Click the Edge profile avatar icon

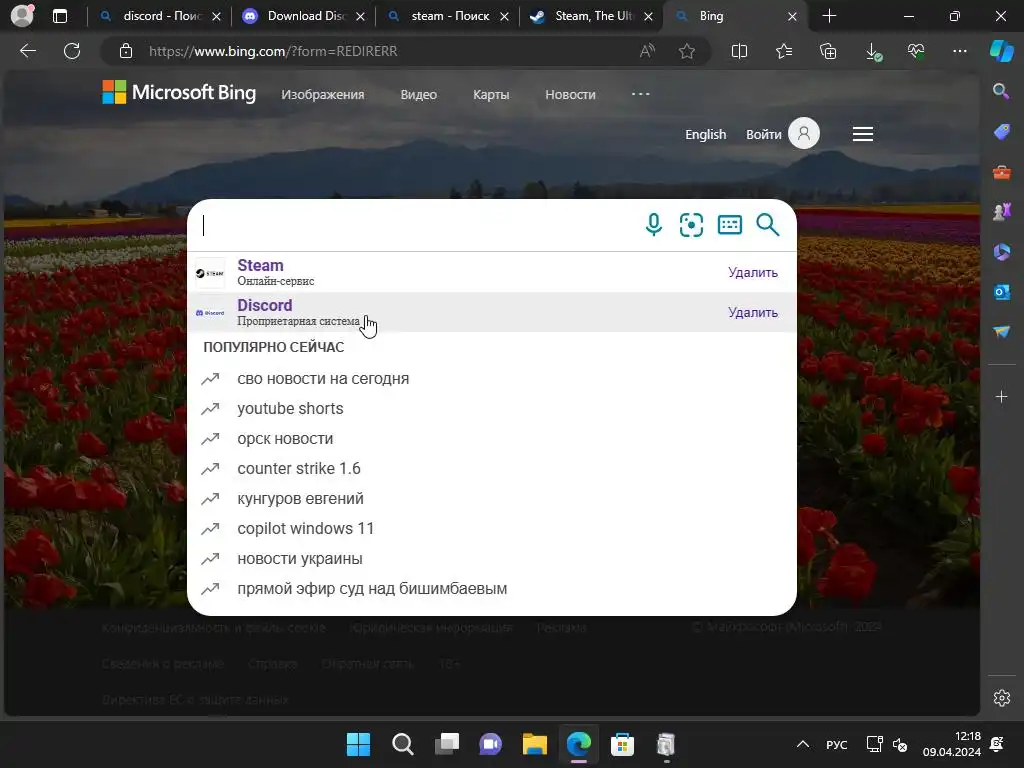pyautogui.click(x=23, y=15)
